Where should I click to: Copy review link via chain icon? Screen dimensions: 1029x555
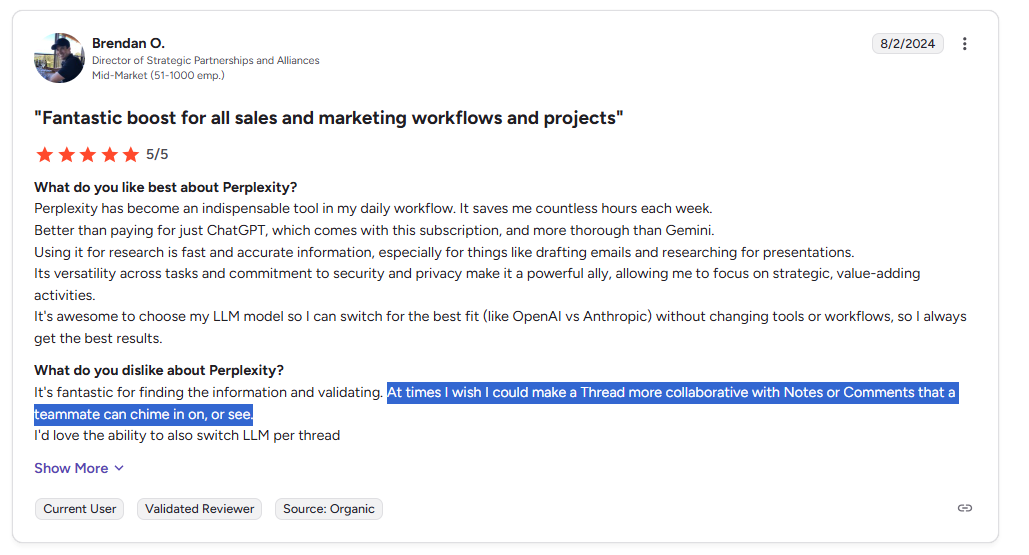point(964,508)
